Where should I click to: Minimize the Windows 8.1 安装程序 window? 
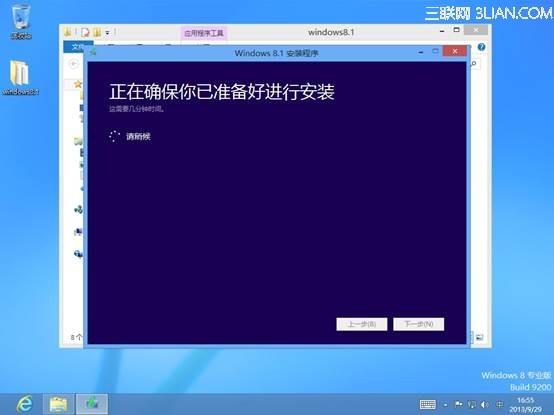[420, 52]
